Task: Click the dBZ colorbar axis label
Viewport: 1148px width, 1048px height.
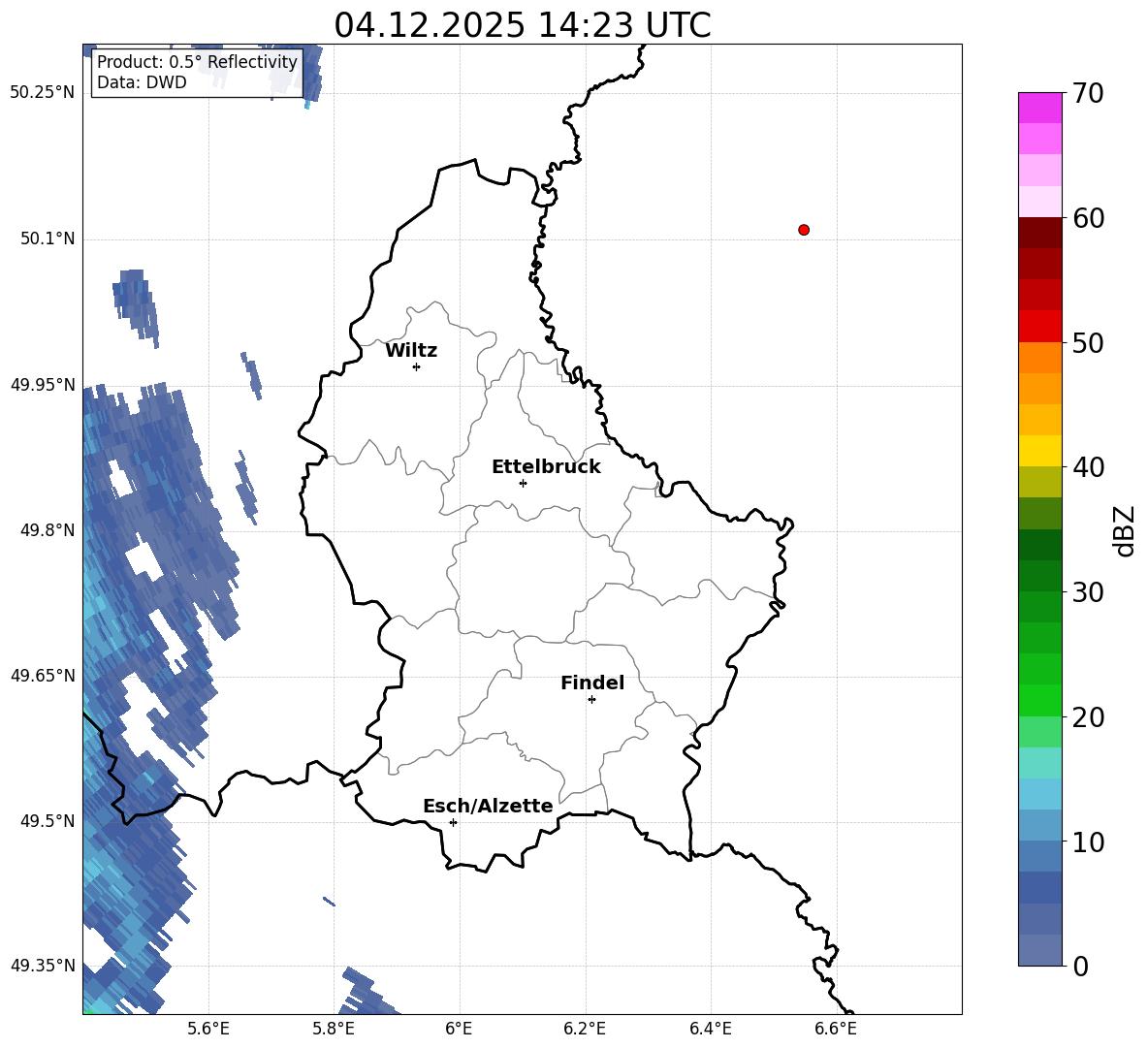Action: pyautogui.click(x=1126, y=530)
